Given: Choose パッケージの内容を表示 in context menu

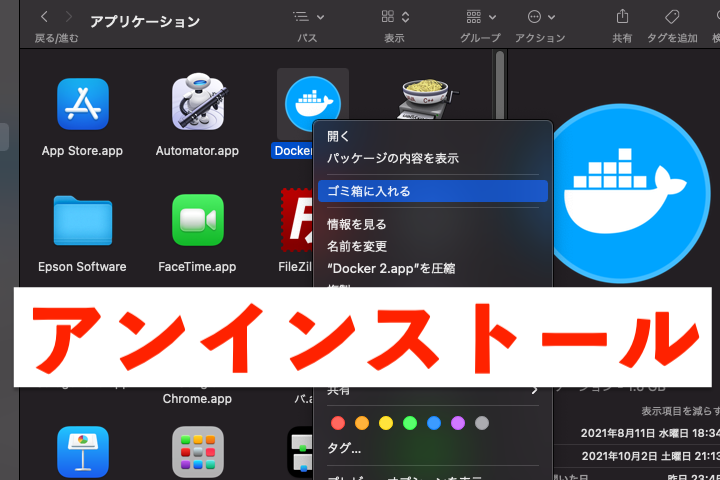Looking at the screenshot, I should 433,158.
